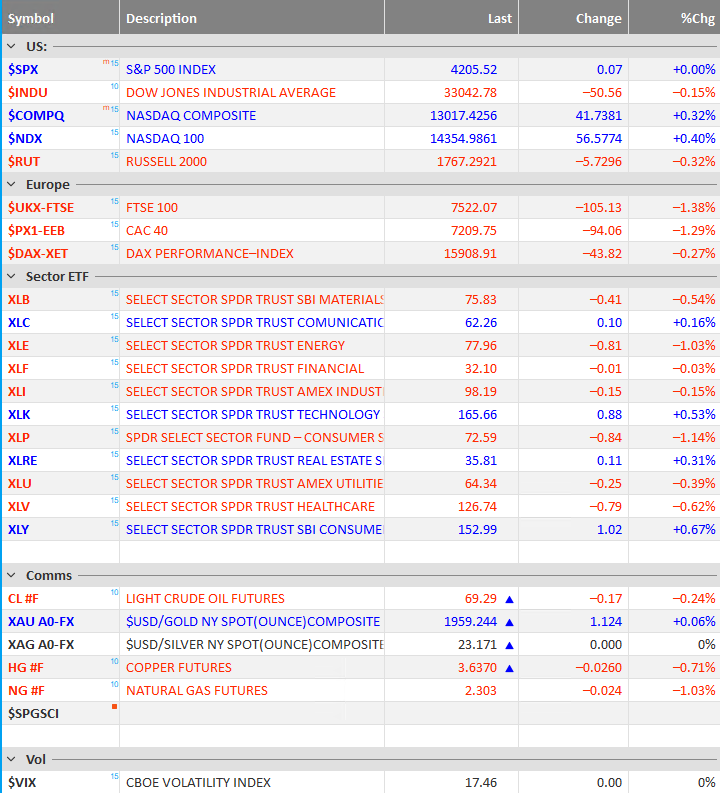Select the XLRE symbol
Image resolution: width=720 pixels, height=793 pixels.
click(x=23, y=461)
